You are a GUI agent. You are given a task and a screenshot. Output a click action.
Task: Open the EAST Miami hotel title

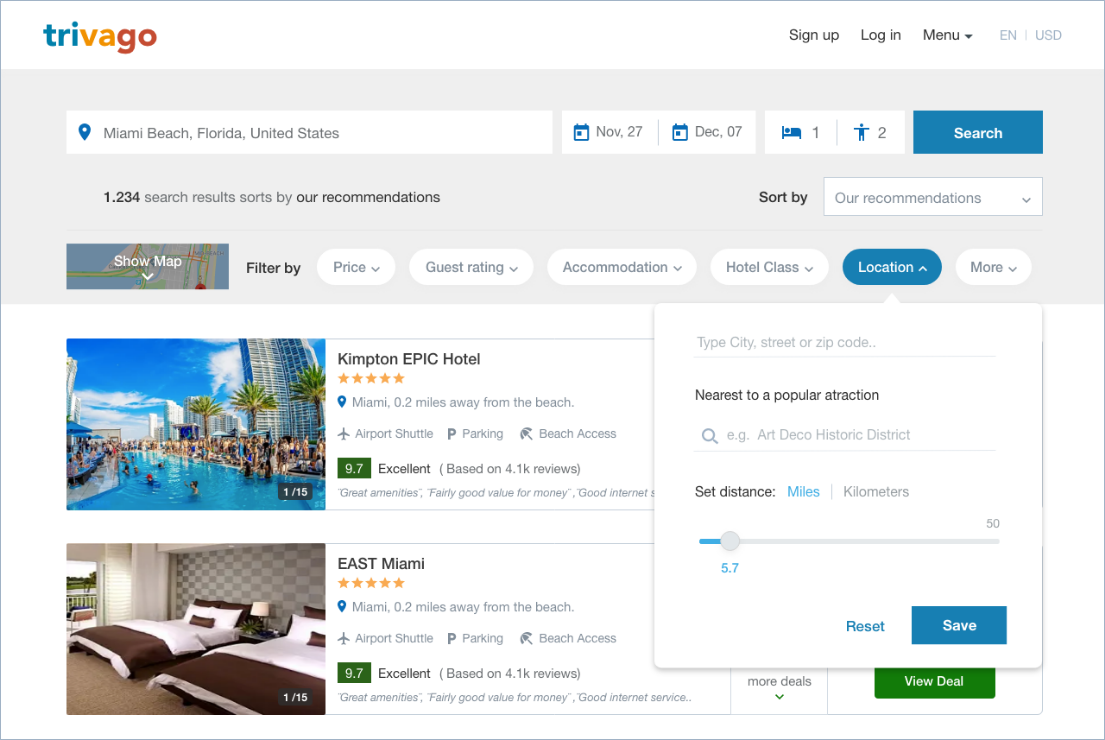381,563
